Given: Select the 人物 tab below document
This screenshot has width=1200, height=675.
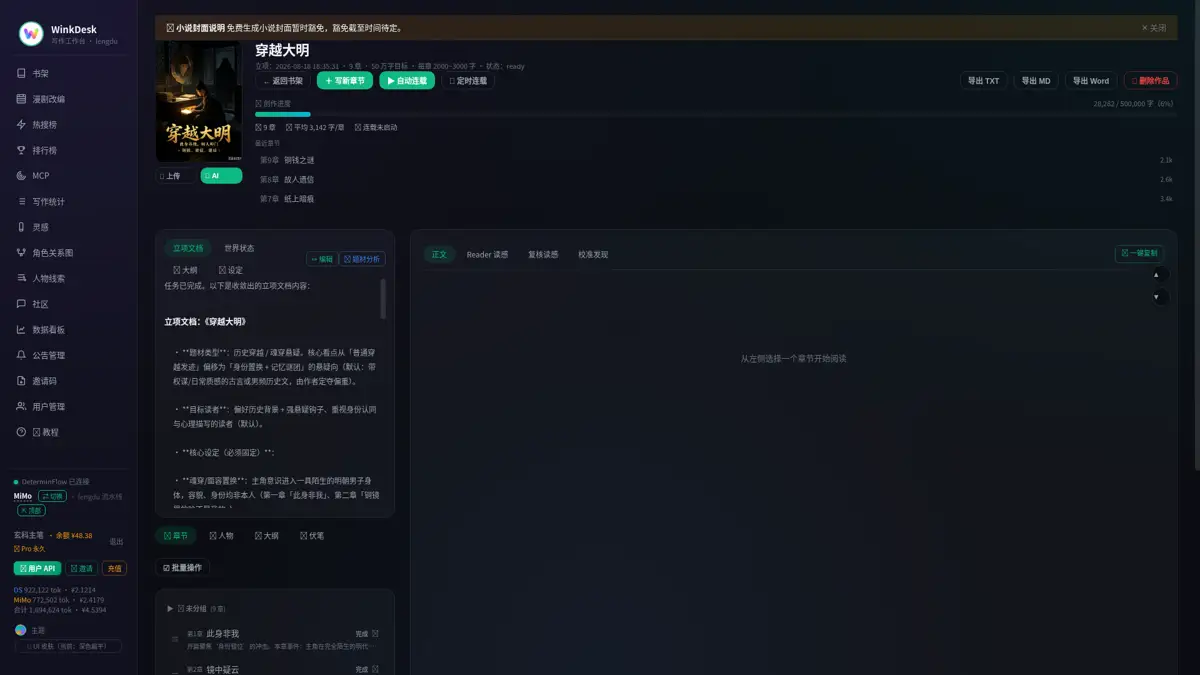Looking at the screenshot, I should 220,536.
